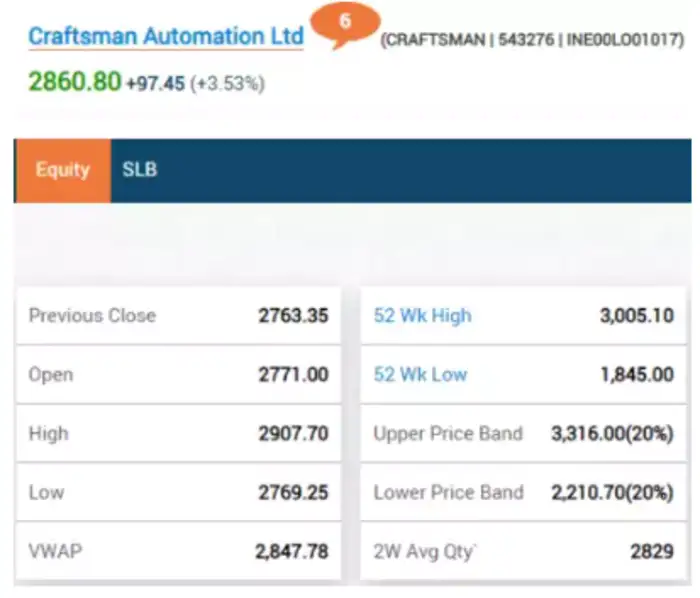Screen dimensions: 700x598
Task: Open the 52 Wk Low link
Action: [x=420, y=375]
